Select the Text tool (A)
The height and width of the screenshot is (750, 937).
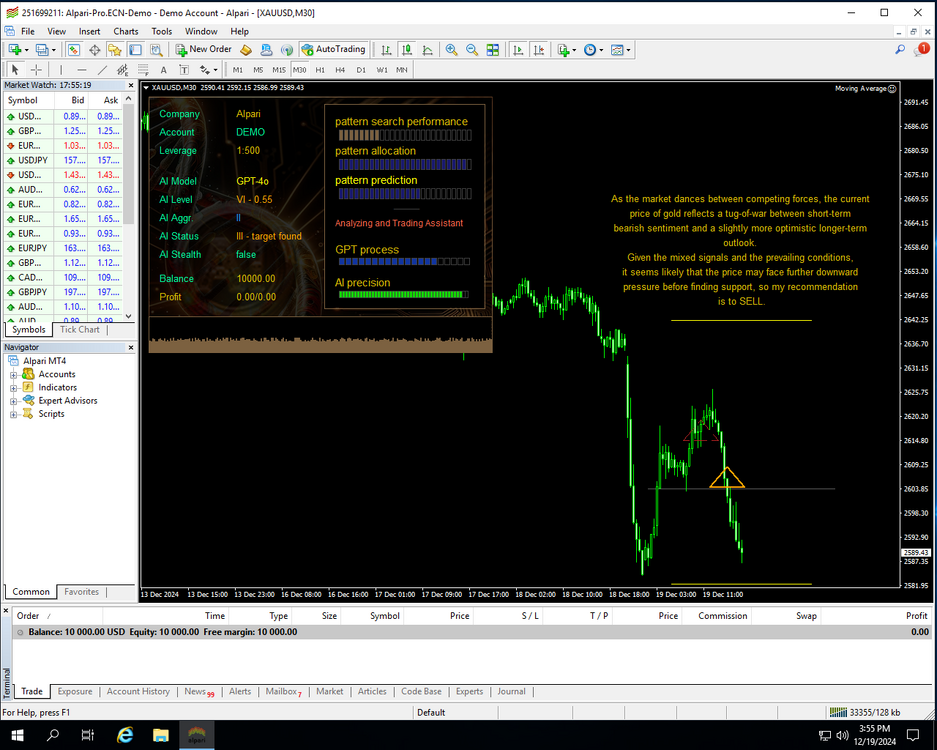coord(164,70)
